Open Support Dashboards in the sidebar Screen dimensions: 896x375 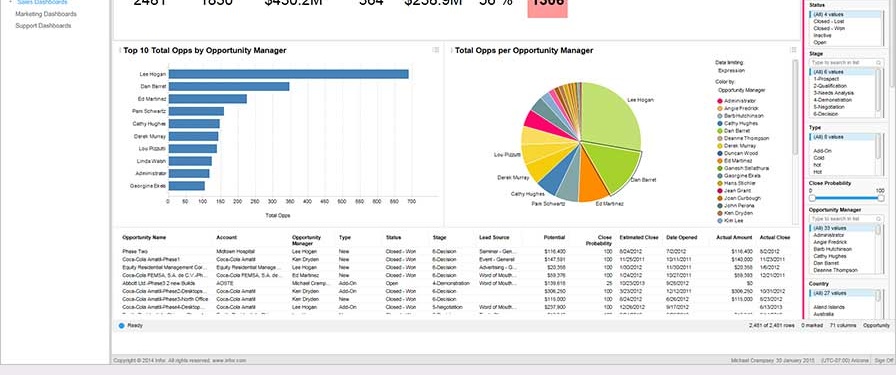click(43, 26)
